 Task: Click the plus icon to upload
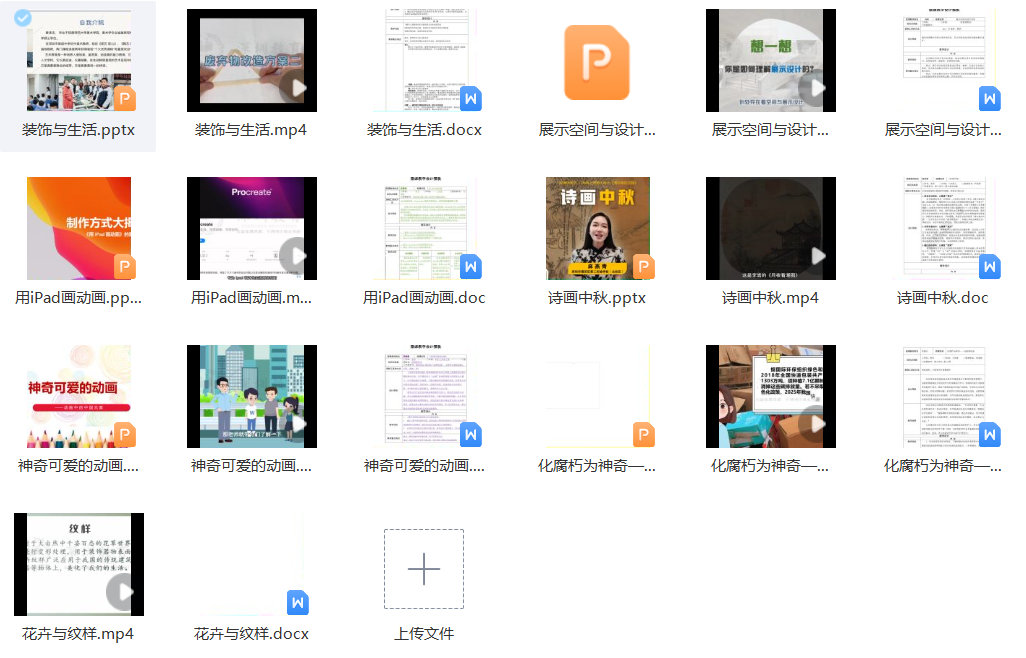point(424,569)
